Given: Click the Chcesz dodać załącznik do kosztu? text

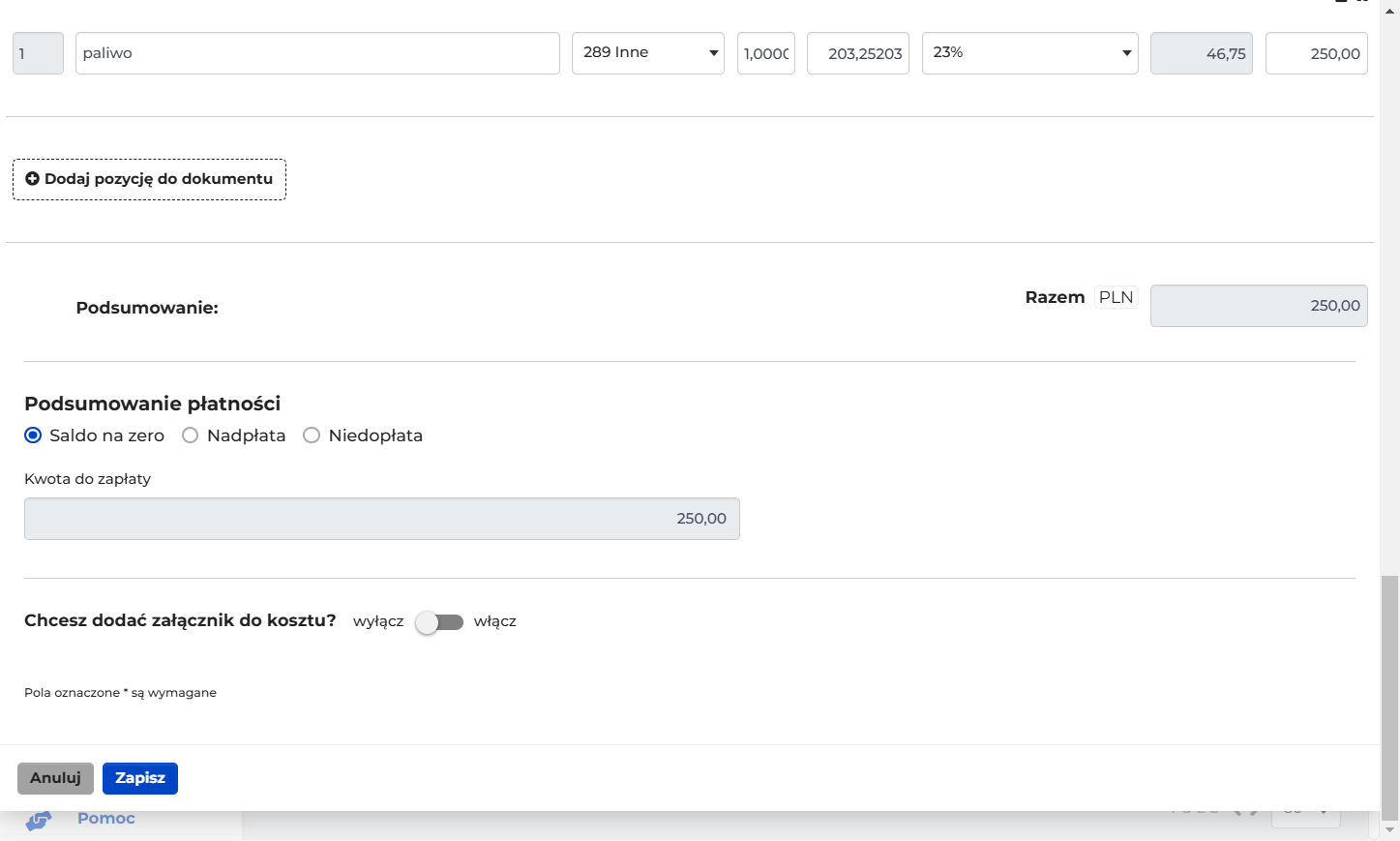Looking at the screenshot, I should click(180, 620).
